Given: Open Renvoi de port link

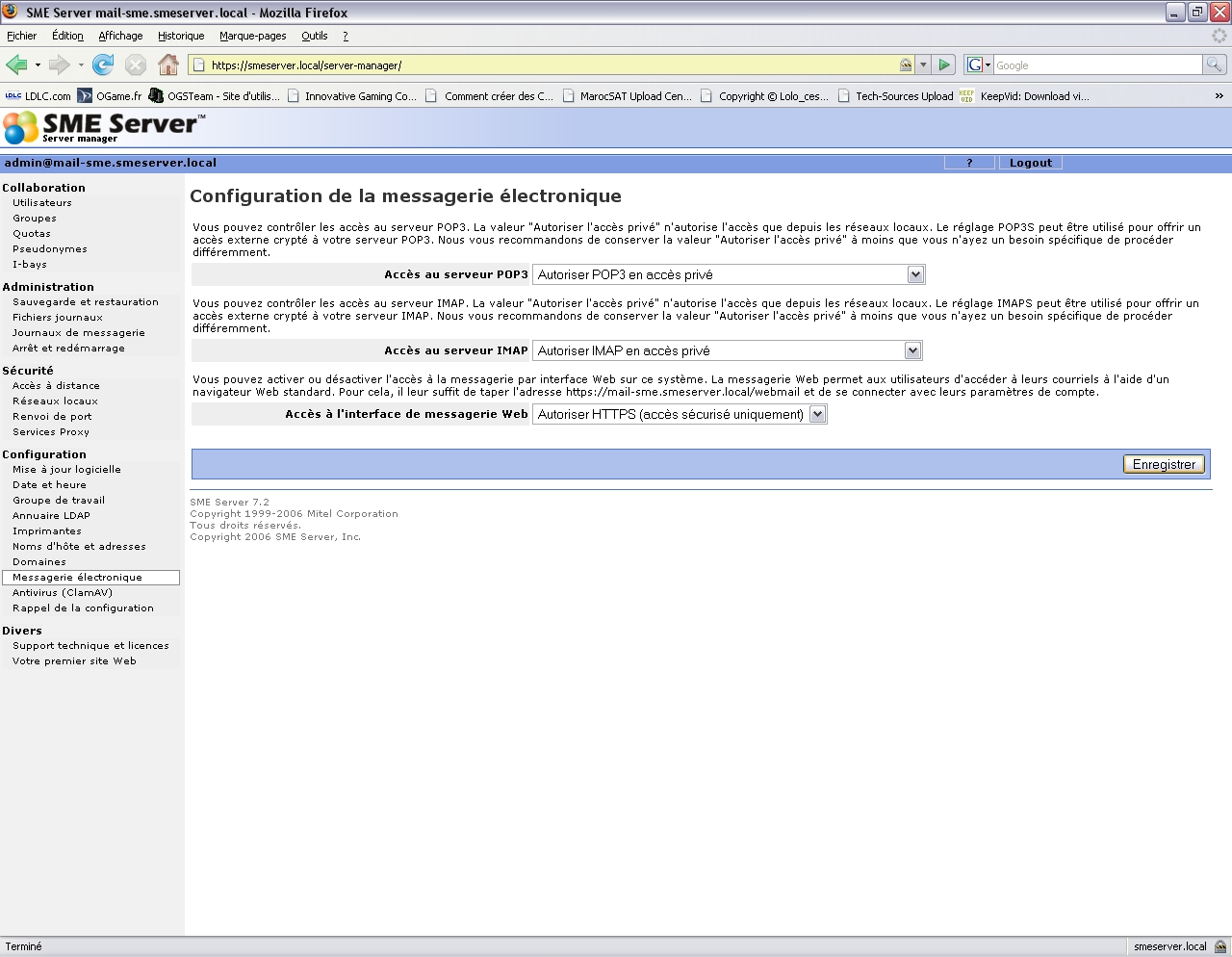Looking at the screenshot, I should pyautogui.click(x=52, y=417).
